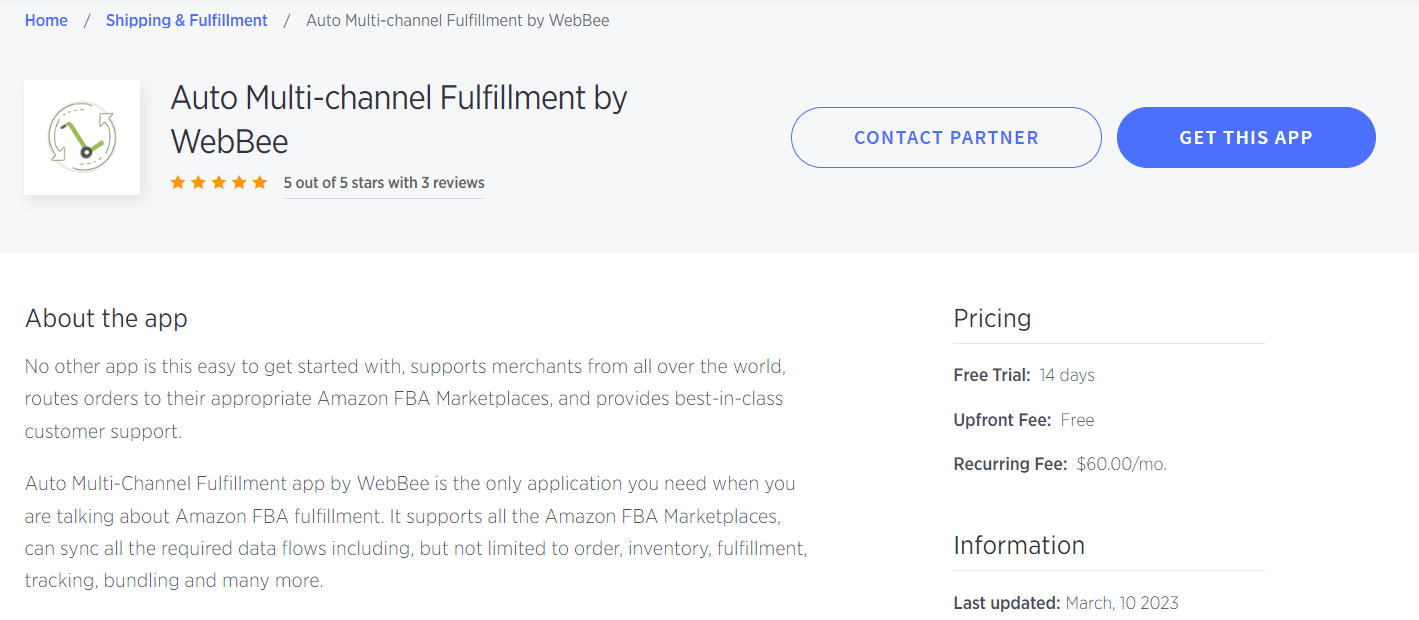The height and width of the screenshot is (620, 1419).
Task: Open the 5 stars with 3 reviews link
Action: pos(384,183)
